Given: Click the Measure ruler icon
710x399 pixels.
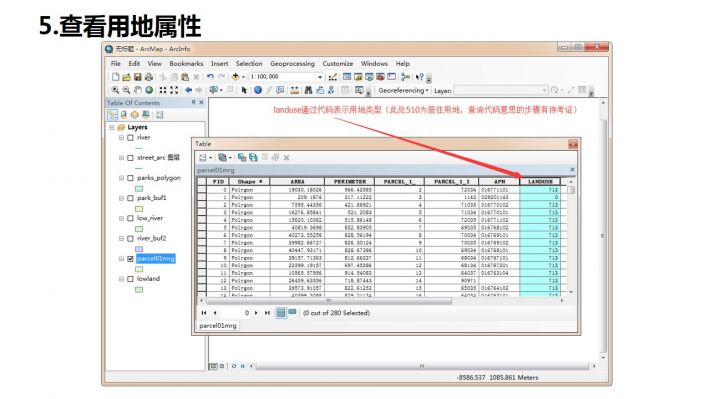Looking at the screenshot, I should 294,90.
